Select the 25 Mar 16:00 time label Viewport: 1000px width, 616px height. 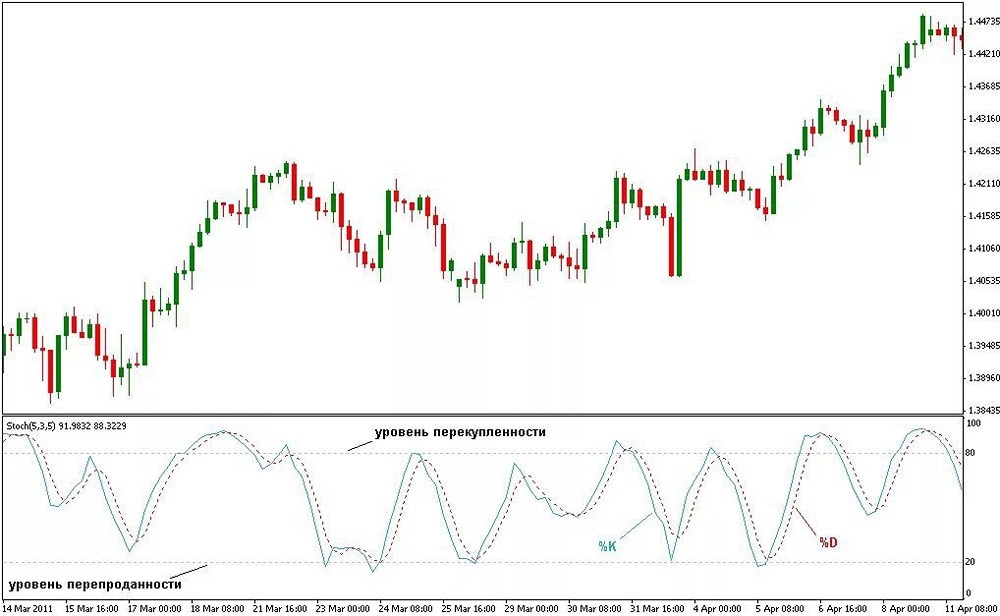click(x=469, y=609)
